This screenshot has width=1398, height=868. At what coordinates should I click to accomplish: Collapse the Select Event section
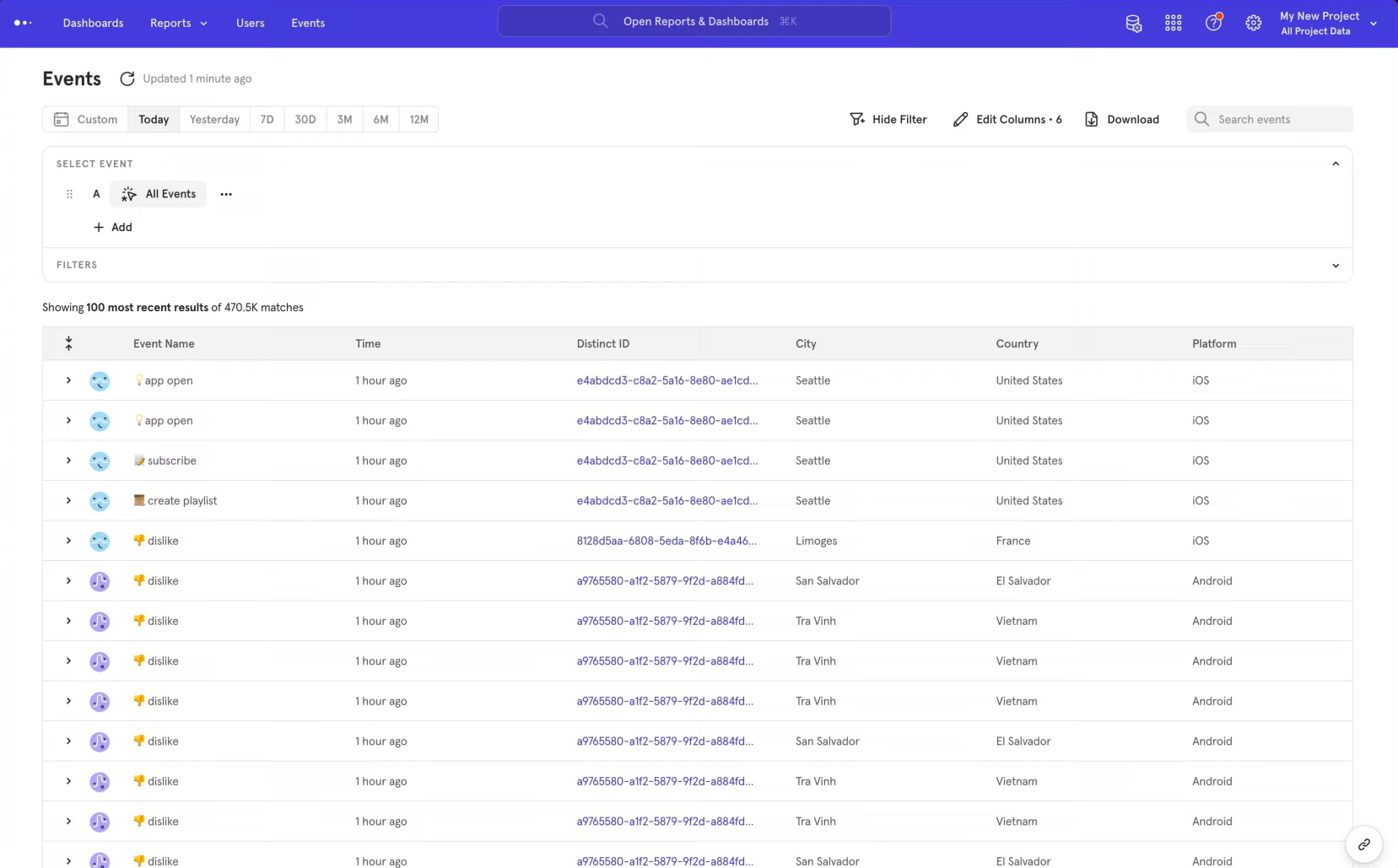[1335, 164]
